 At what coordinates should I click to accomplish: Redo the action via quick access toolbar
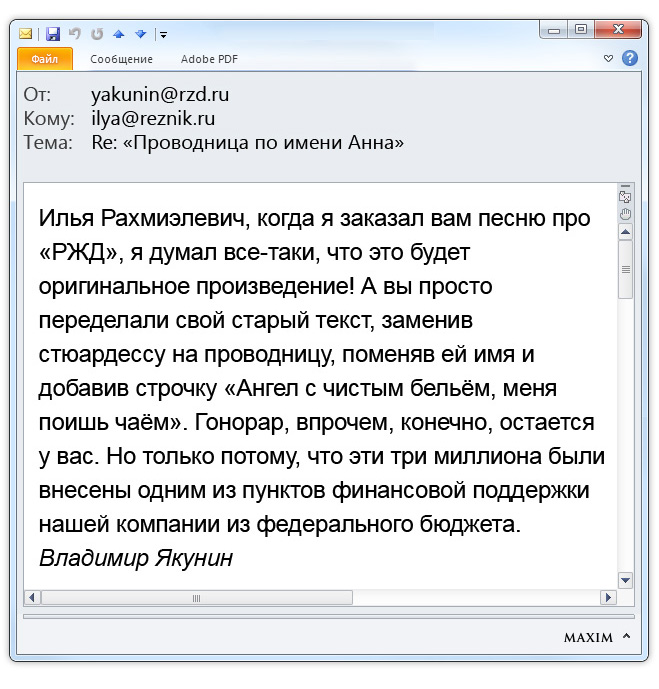click(97, 33)
